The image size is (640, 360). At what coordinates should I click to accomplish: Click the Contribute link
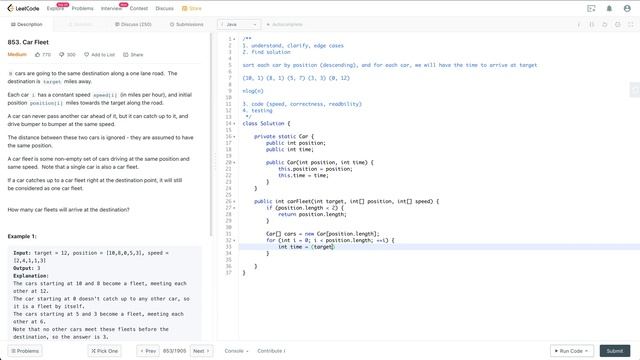[271, 351]
